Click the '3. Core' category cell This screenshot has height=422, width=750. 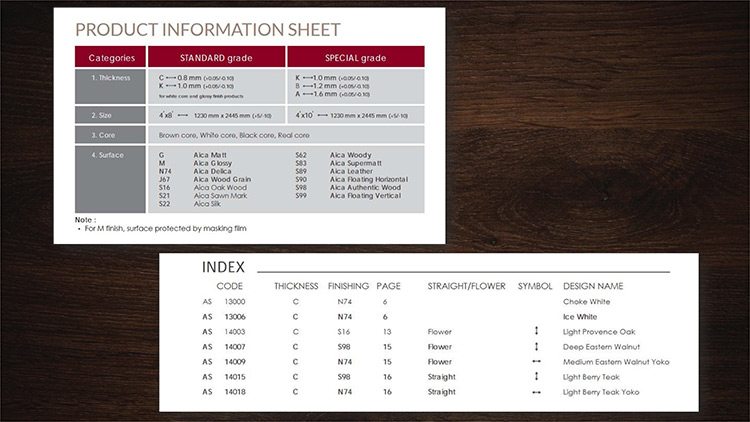point(111,135)
